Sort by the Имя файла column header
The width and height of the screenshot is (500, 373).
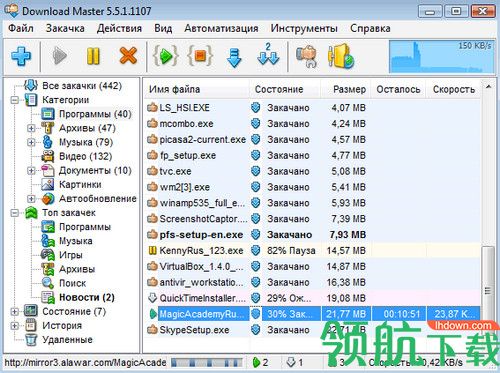click(196, 89)
